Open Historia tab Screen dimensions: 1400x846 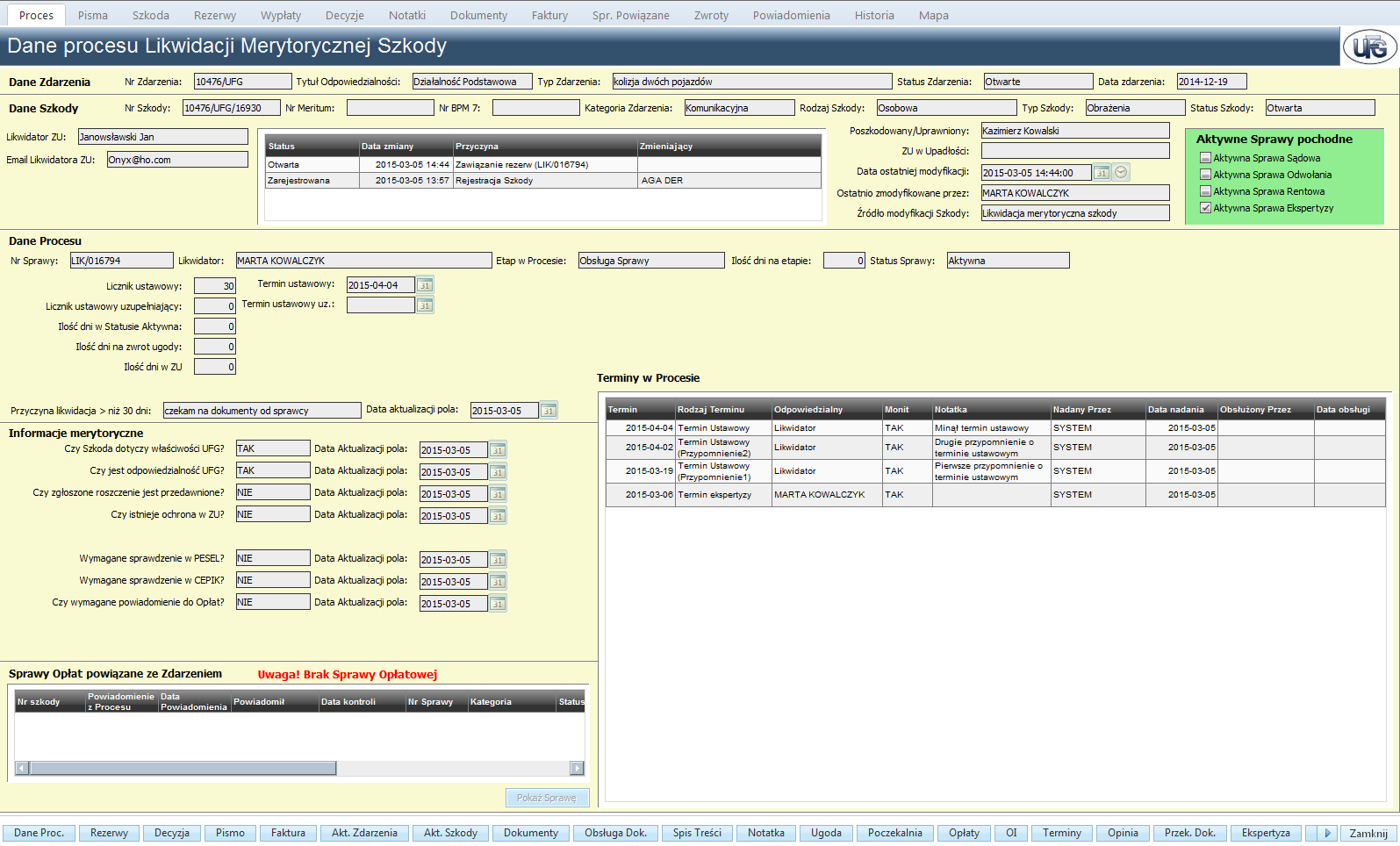[x=874, y=15]
